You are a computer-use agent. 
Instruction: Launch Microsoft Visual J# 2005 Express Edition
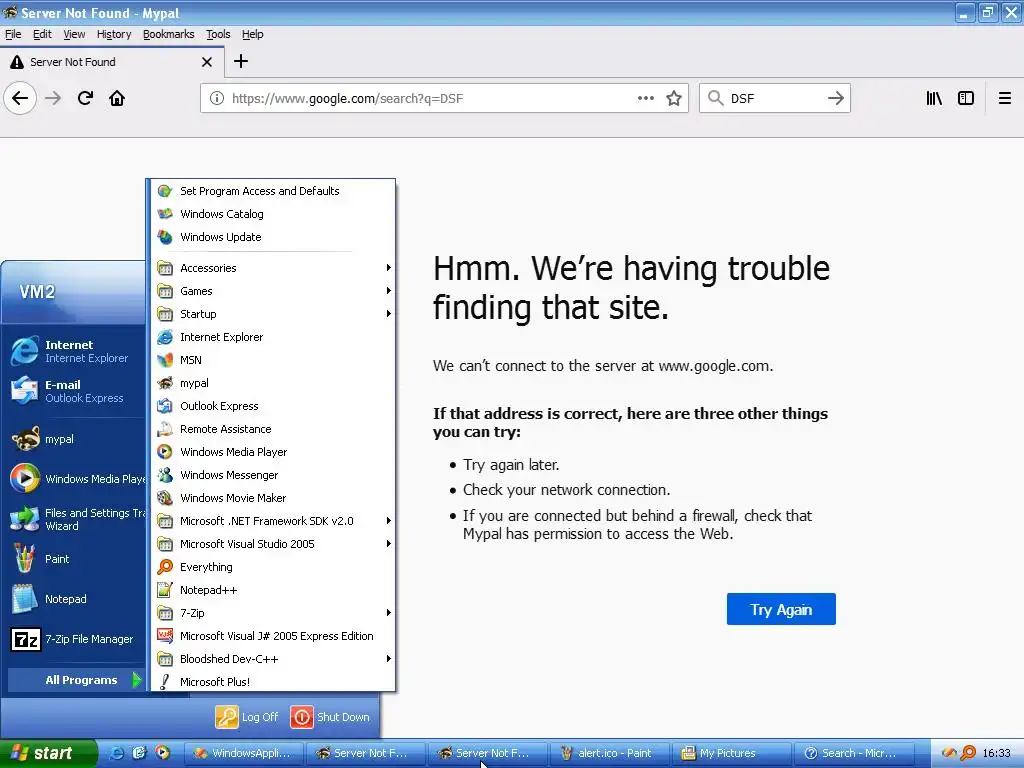273,636
